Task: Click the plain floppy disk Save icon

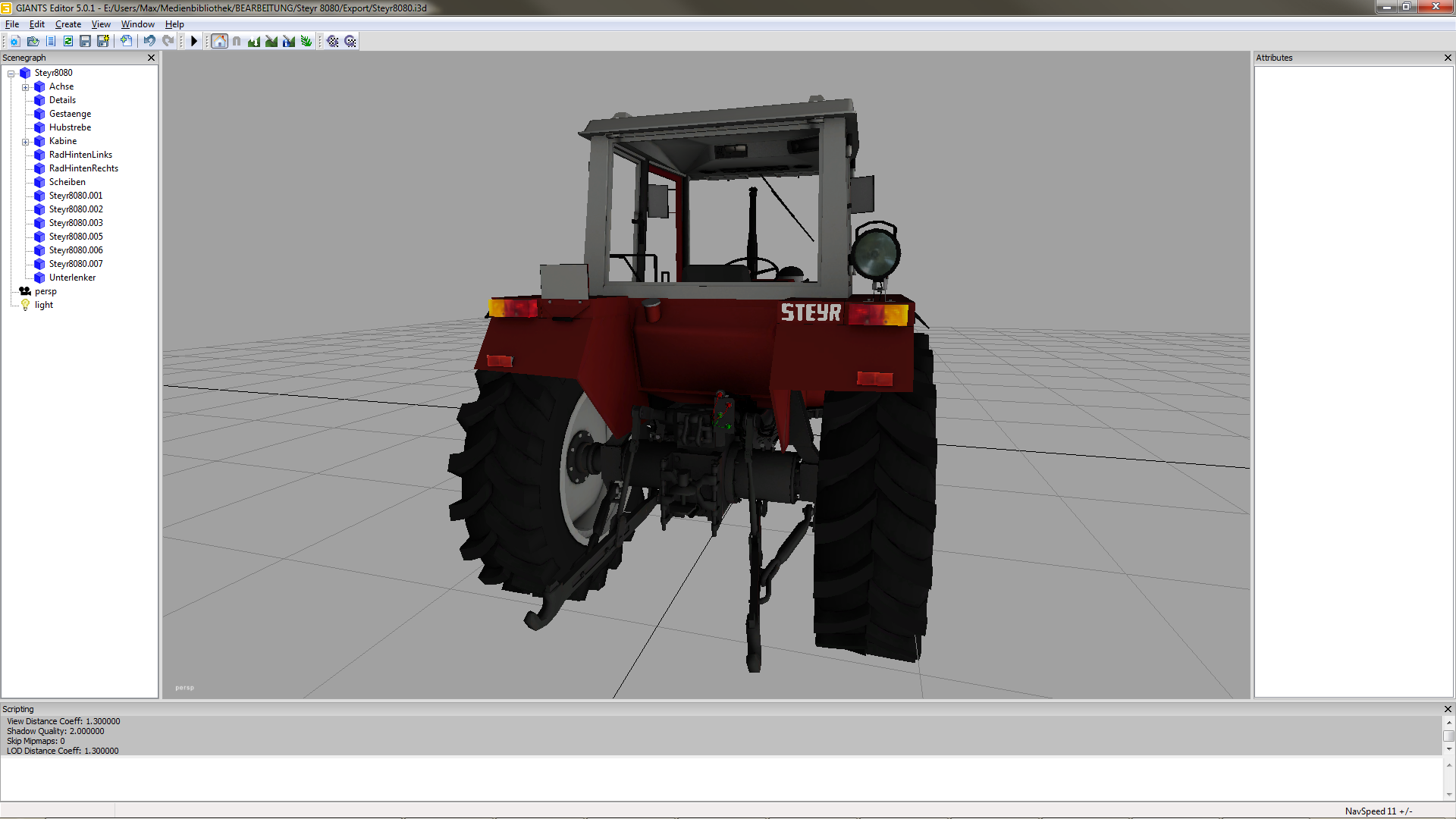Action: [x=85, y=41]
